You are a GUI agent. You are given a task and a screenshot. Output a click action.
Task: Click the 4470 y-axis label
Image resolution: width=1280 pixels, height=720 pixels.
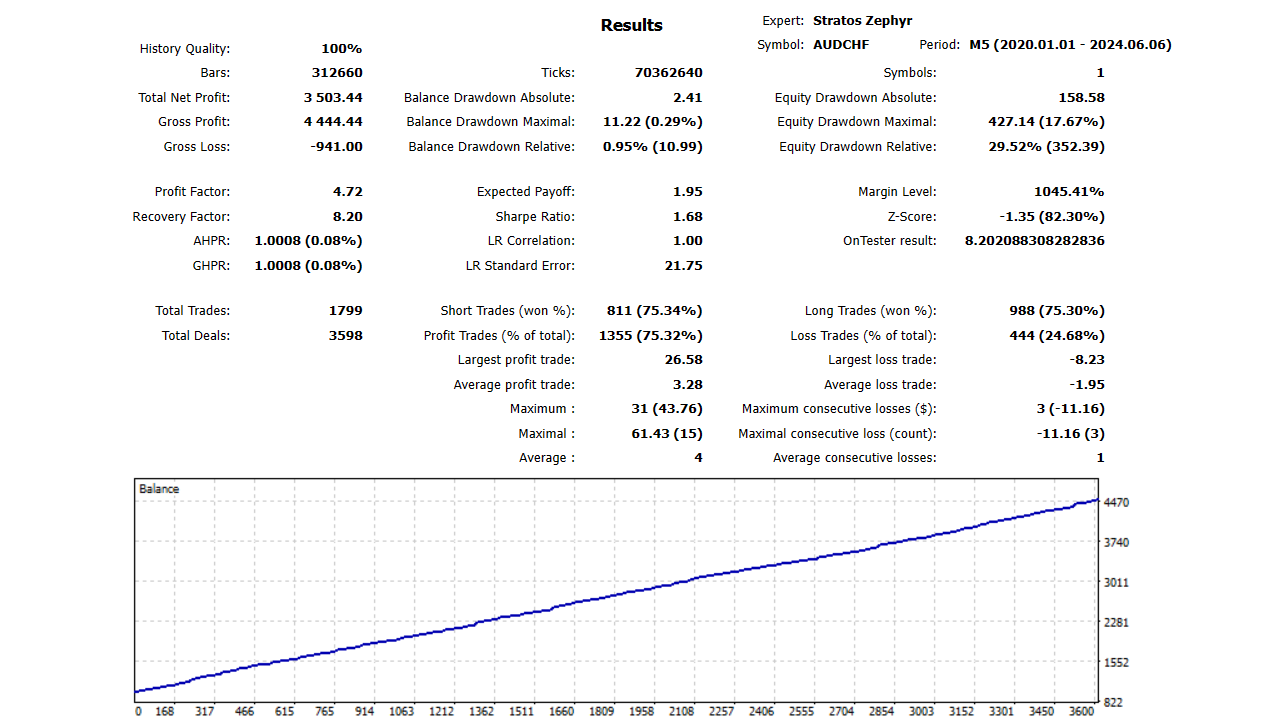[1116, 503]
